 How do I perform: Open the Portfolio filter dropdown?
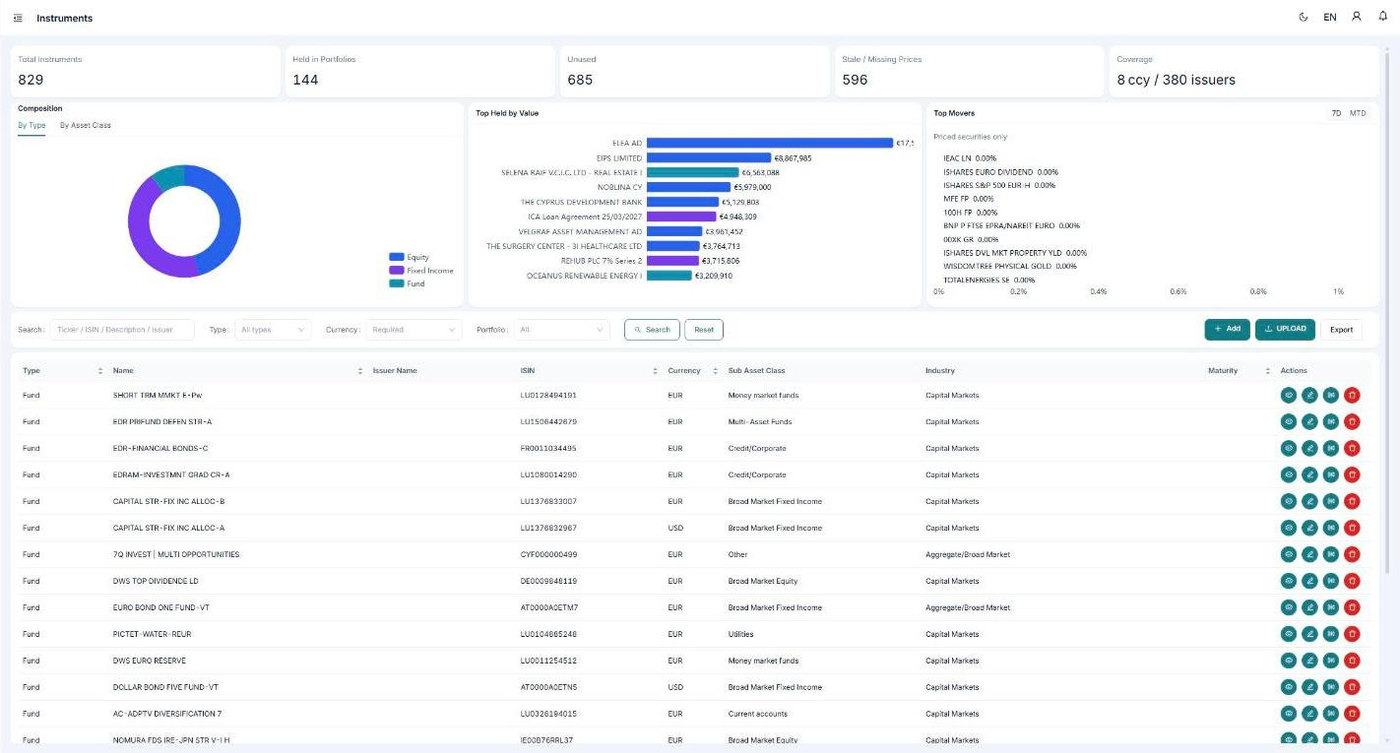coord(561,329)
